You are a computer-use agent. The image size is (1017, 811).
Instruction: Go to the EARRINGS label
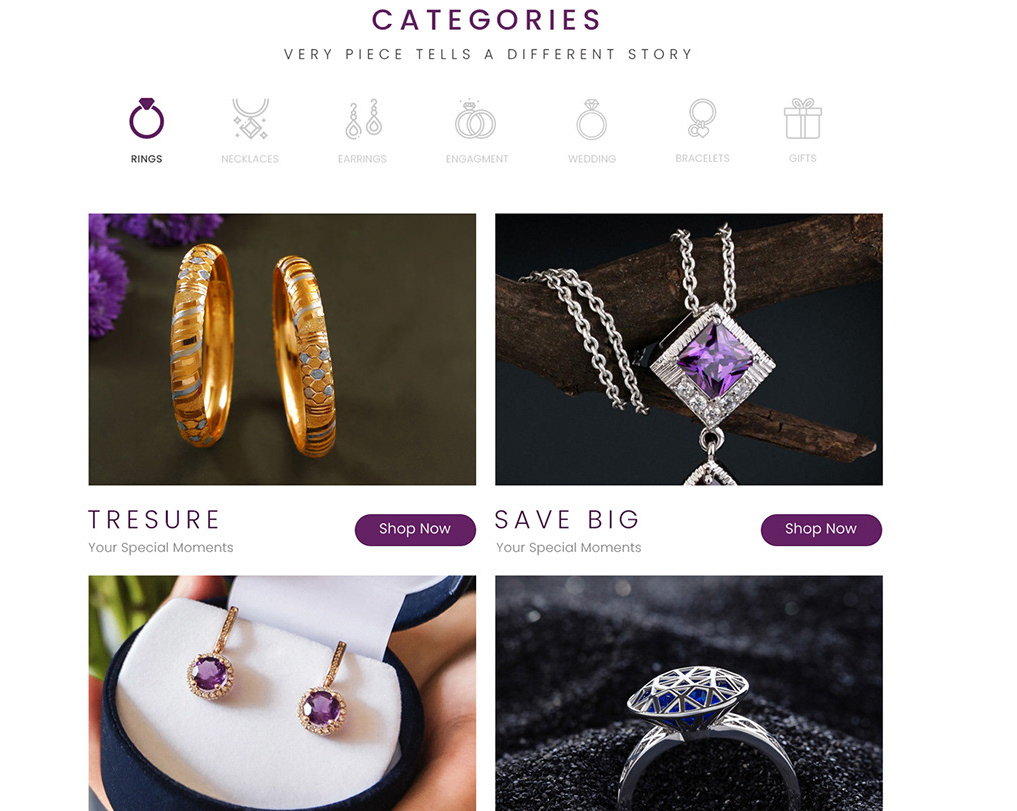point(362,159)
